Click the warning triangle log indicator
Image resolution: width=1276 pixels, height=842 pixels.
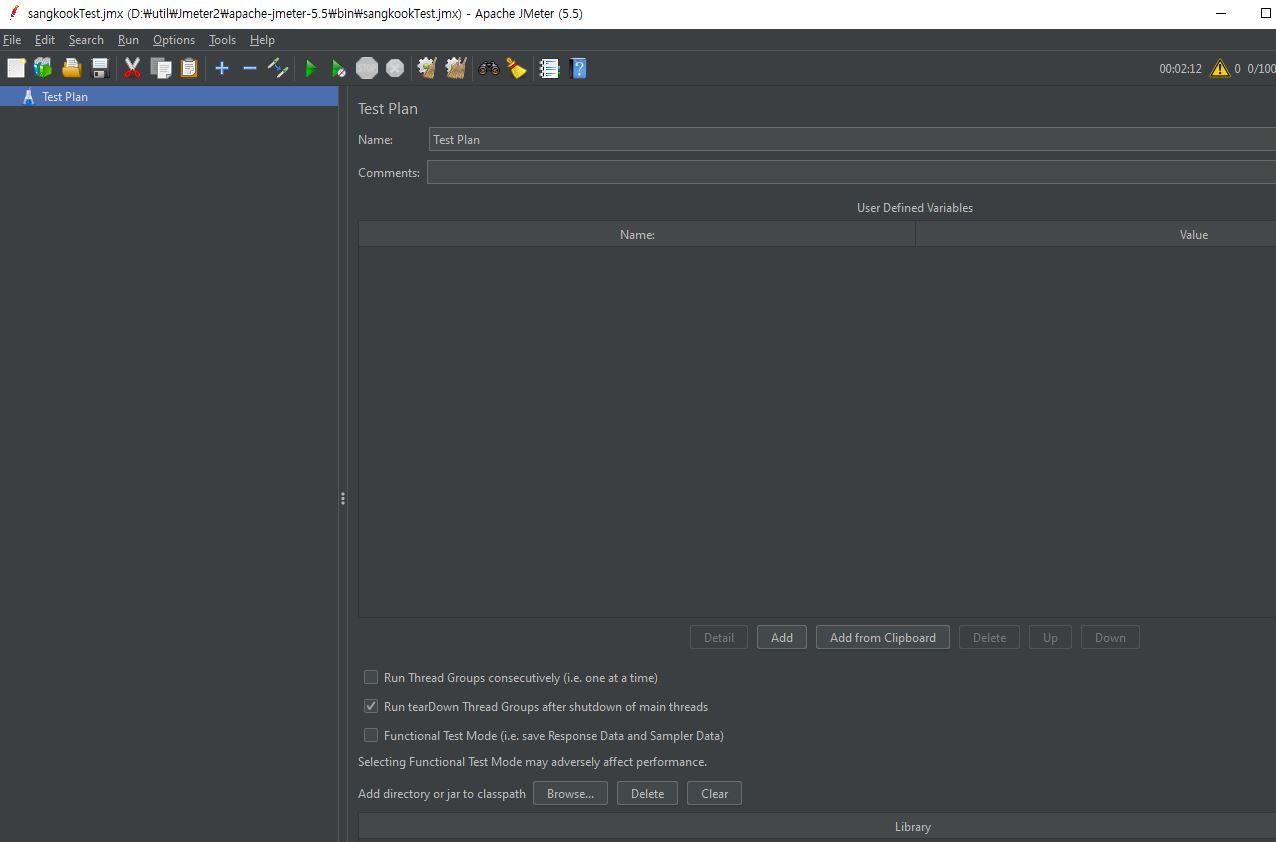pos(1219,68)
